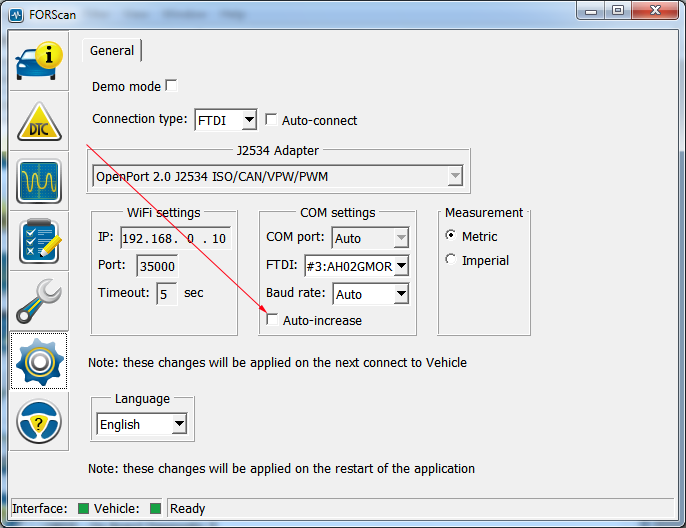Image resolution: width=686 pixels, height=528 pixels.
Task: Click the WiFi IP address field
Action: pos(175,238)
